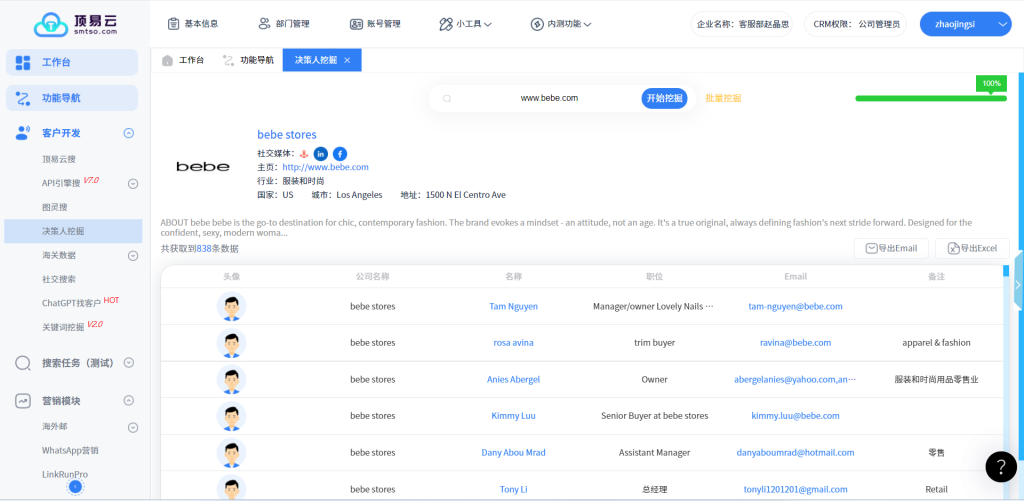Click the 顶易云 logo
The height and width of the screenshot is (501, 1024).
[x=76, y=24]
